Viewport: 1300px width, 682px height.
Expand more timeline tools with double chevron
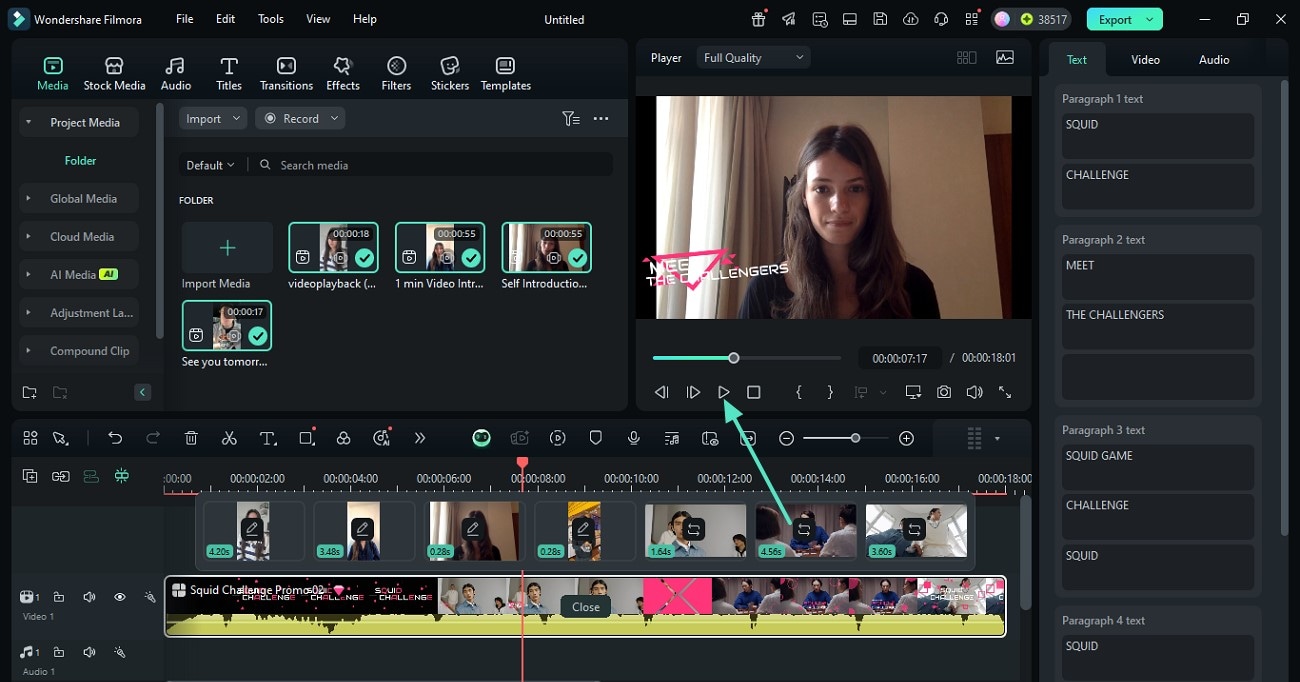pos(419,438)
